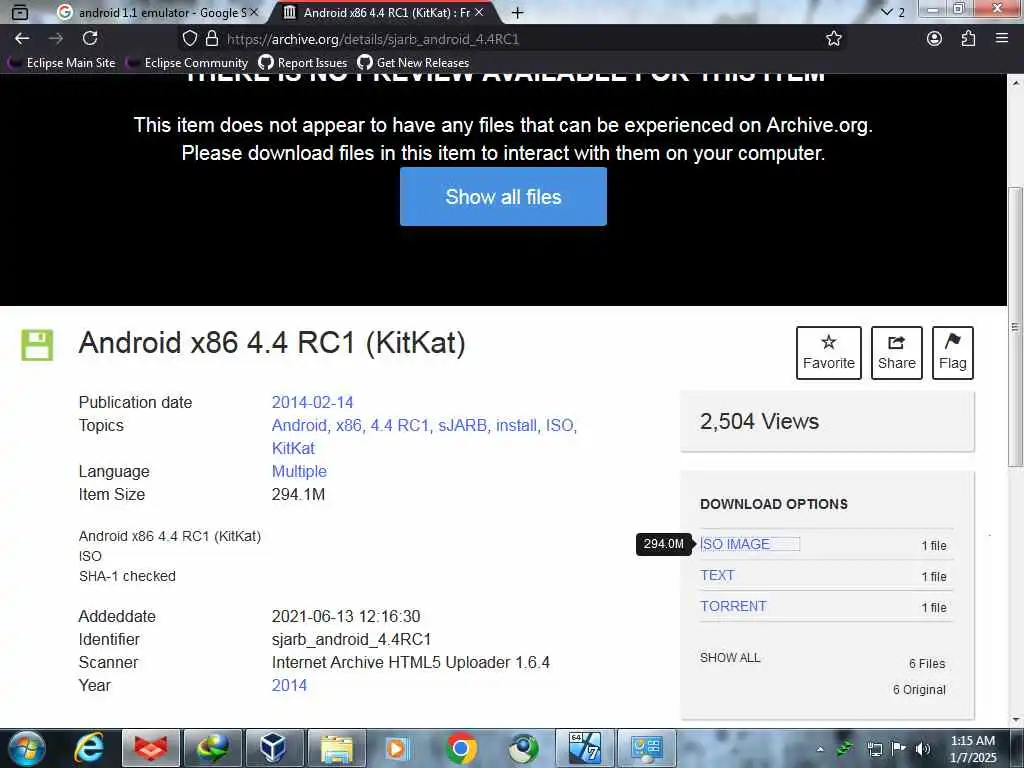The image size is (1024, 768).
Task: Click the Show all files button
Action: pos(504,197)
